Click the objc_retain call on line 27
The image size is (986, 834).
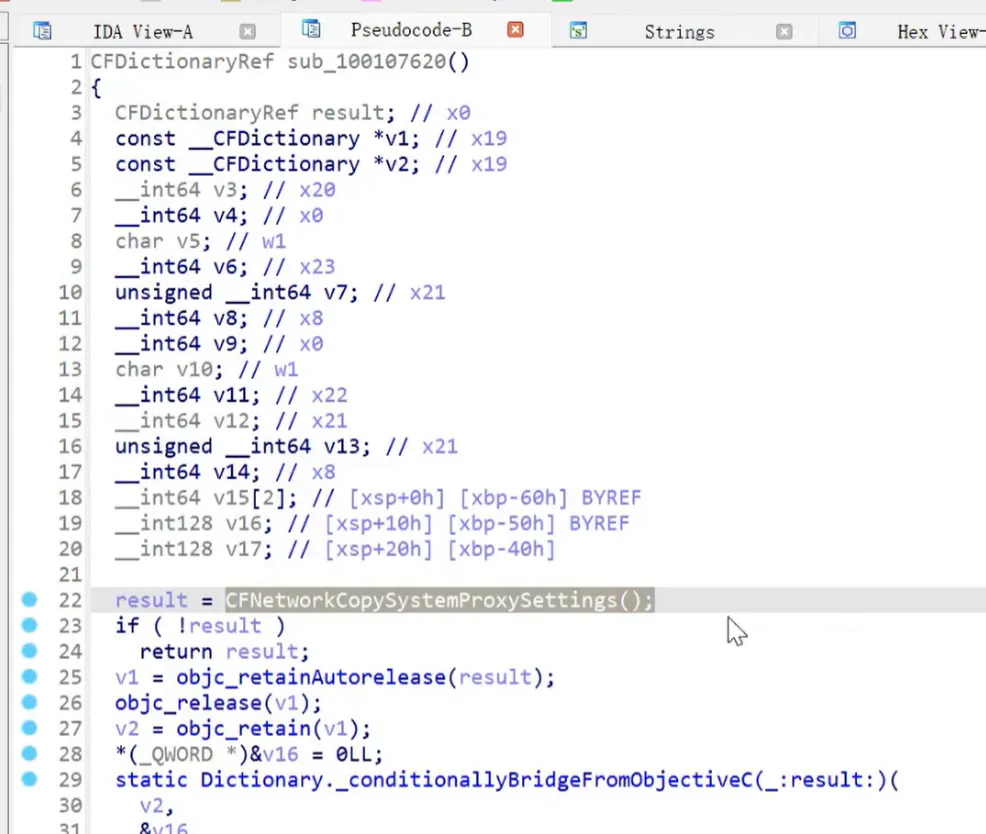click(243, 729)
